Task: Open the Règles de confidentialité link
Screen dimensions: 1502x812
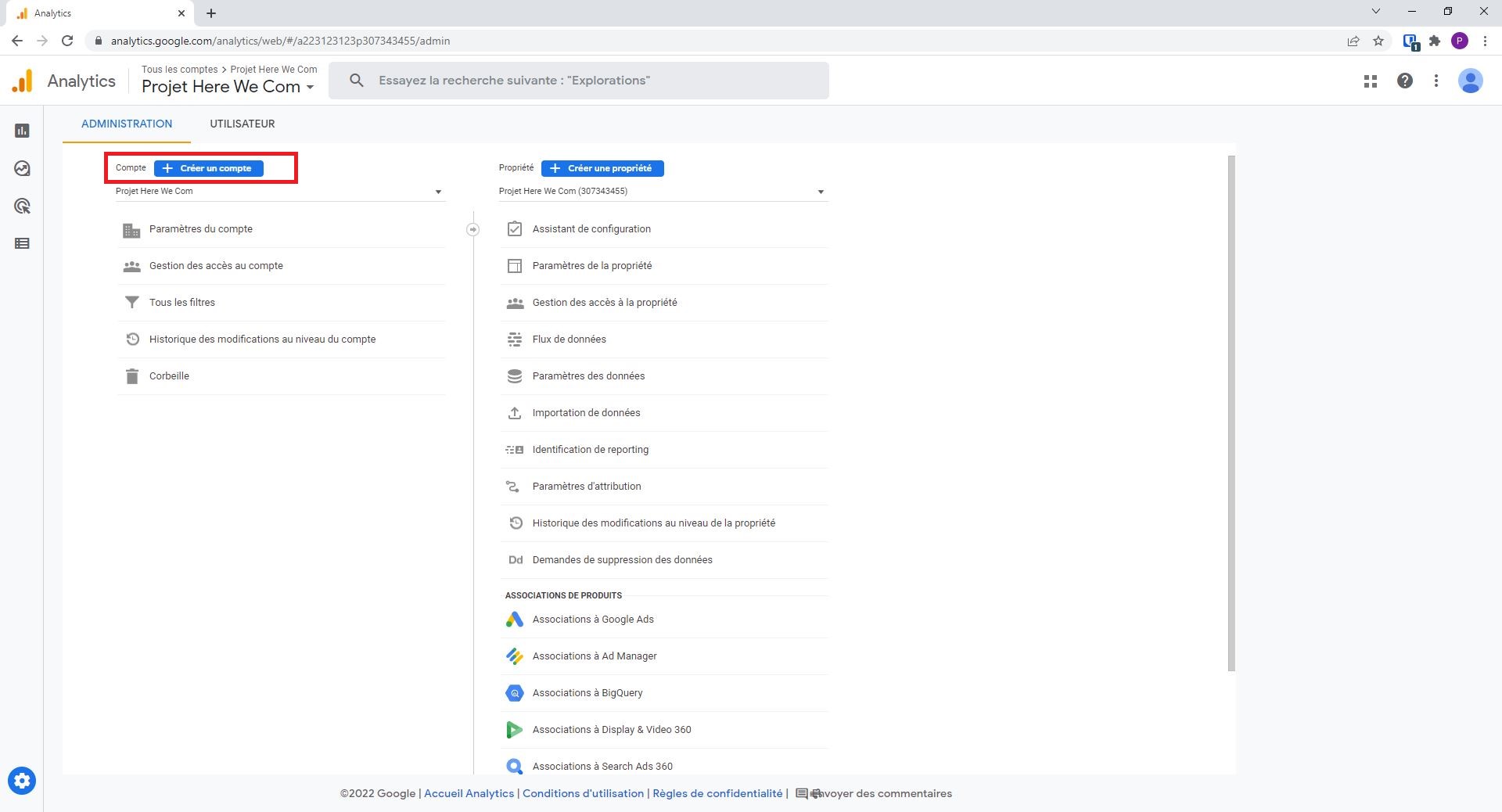Action: 717,793
